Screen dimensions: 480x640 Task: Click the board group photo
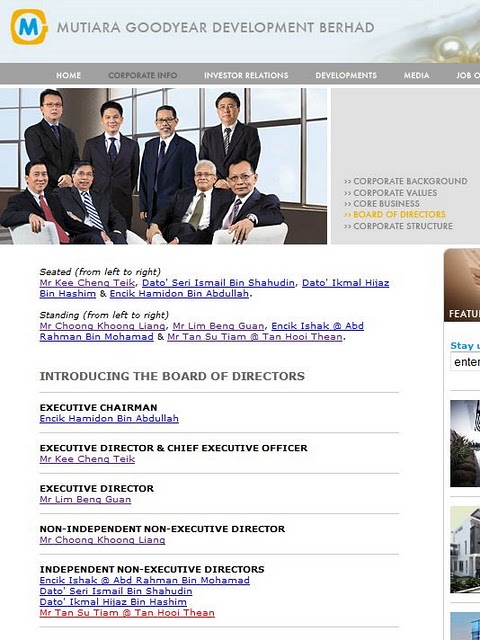tap(163, 166)
